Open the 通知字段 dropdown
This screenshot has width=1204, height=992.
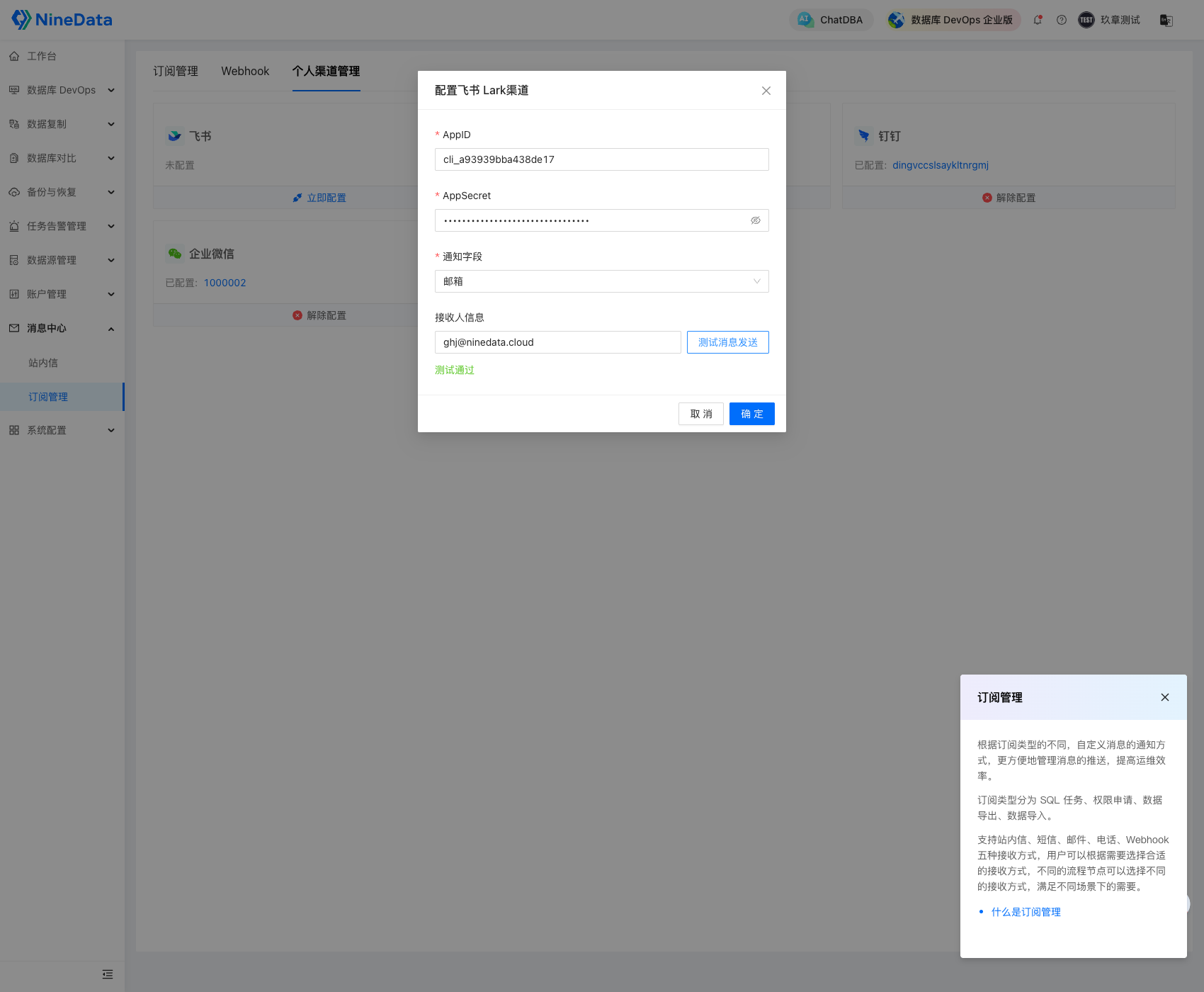click(601, 281)
